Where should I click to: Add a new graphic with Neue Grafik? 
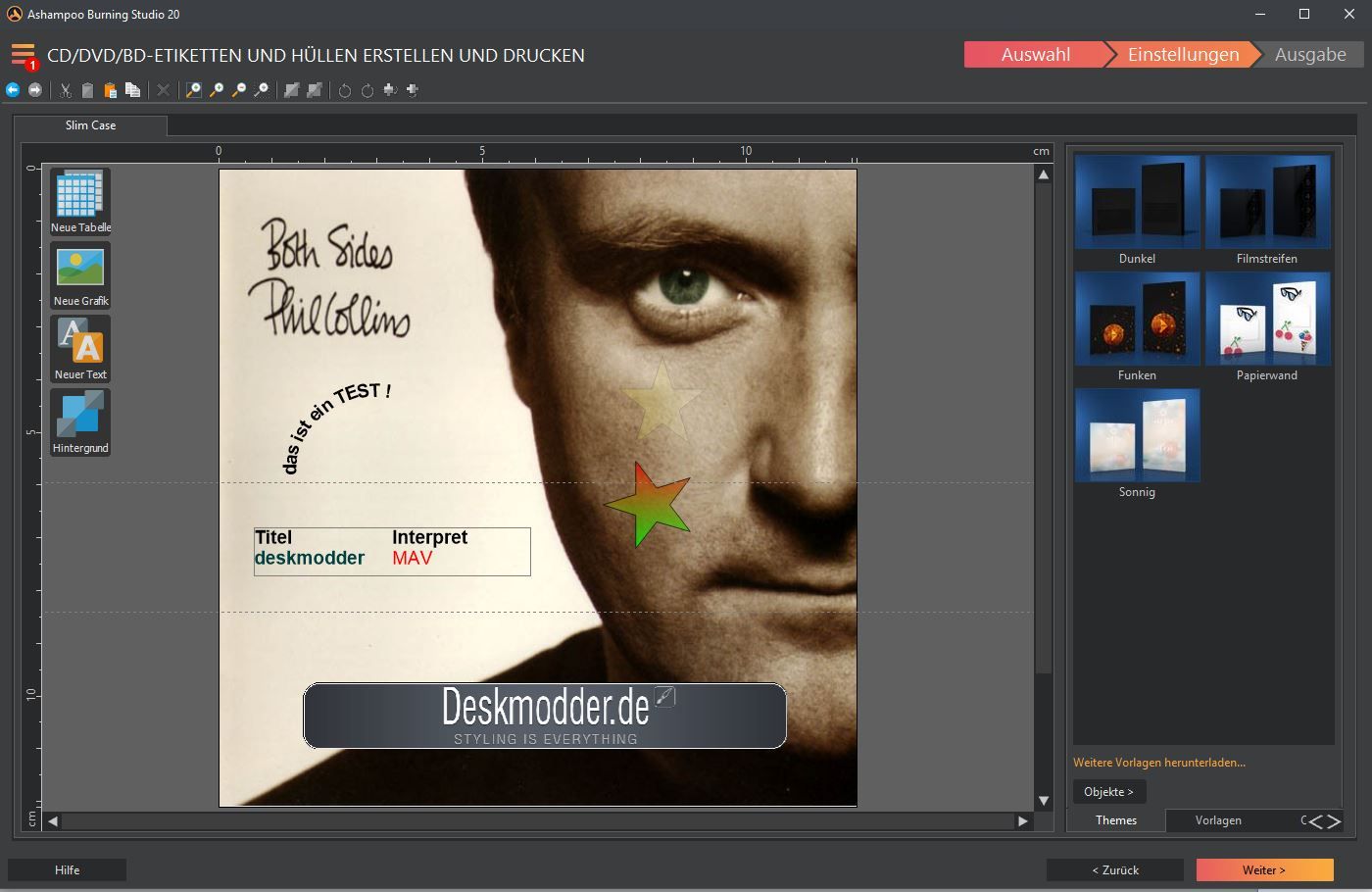(80, 275)
